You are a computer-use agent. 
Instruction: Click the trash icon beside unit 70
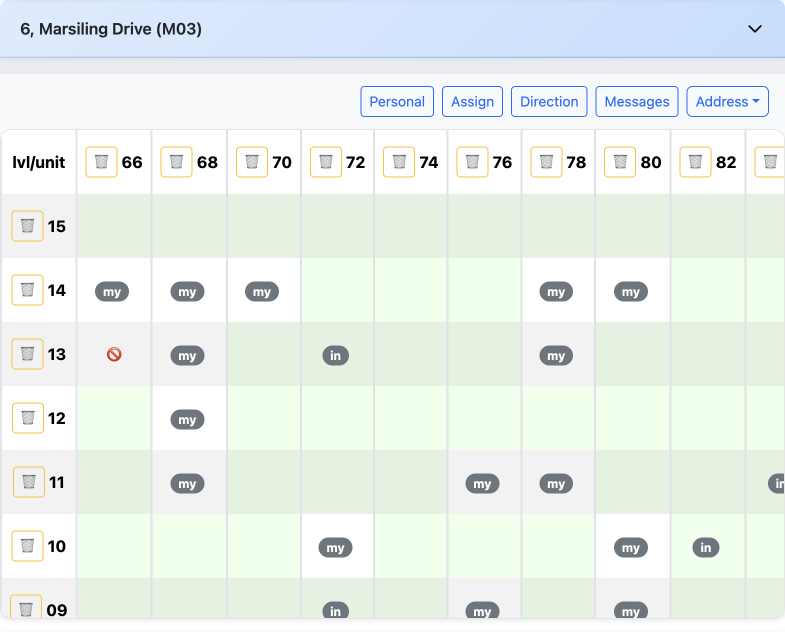[252, 162]
